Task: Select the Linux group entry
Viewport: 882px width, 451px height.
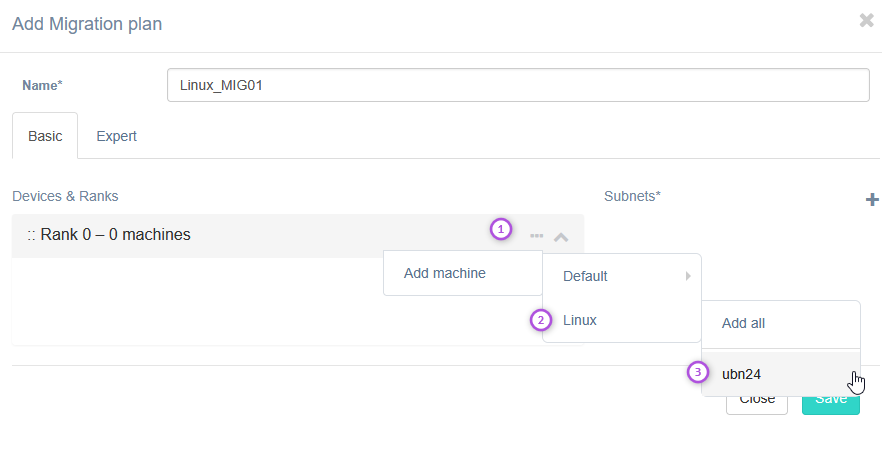Action: click(580, 320)
